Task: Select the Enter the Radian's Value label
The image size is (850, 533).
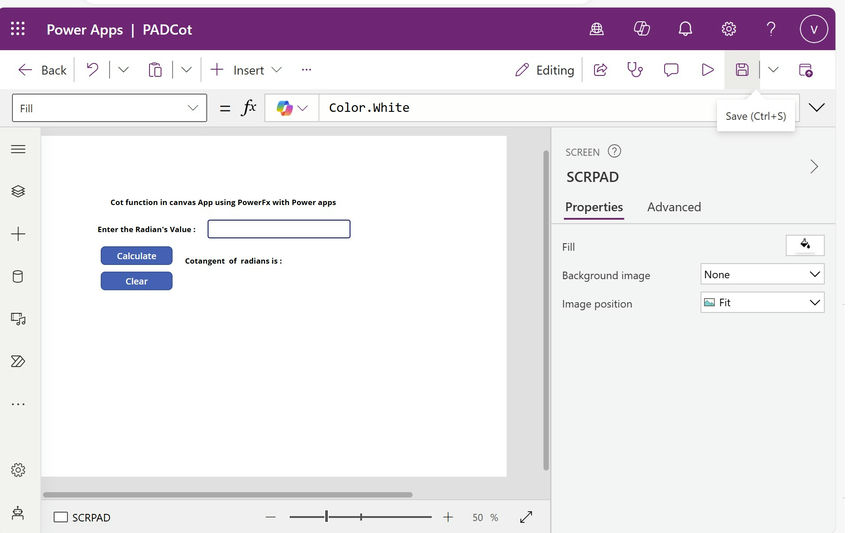Action: click(146, 229)
